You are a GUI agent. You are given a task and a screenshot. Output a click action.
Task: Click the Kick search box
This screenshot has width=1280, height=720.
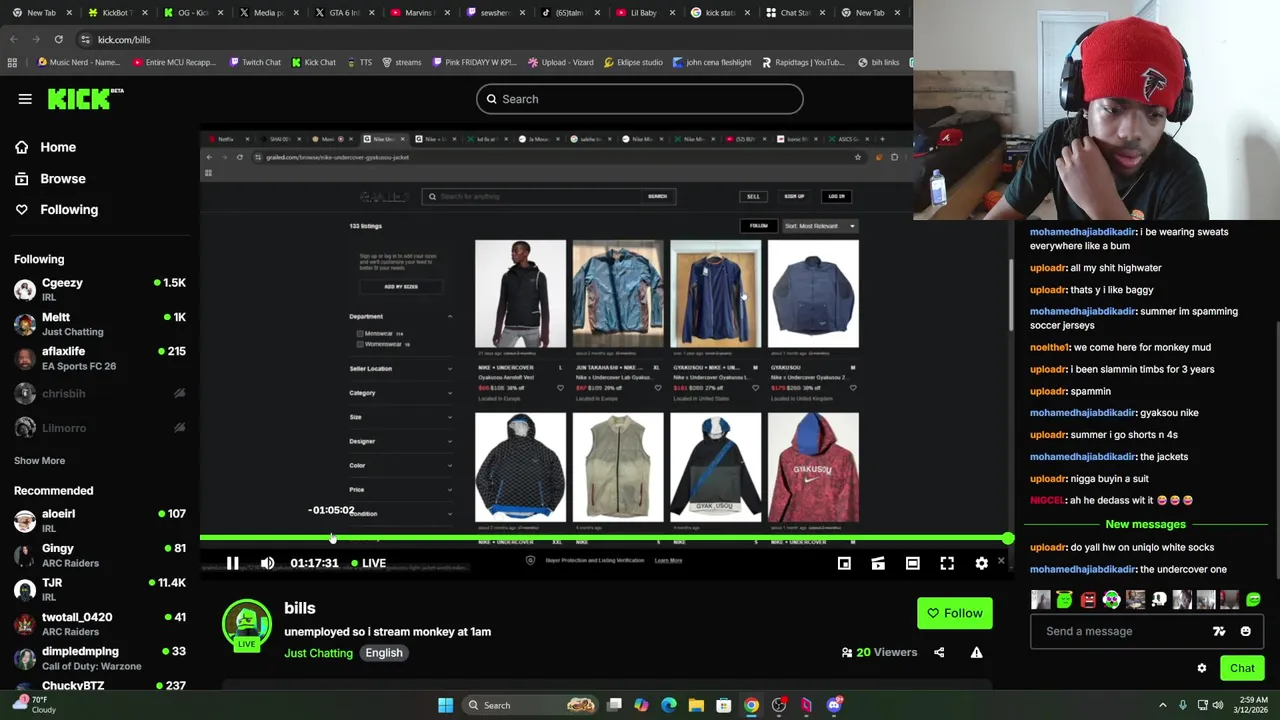639,99
